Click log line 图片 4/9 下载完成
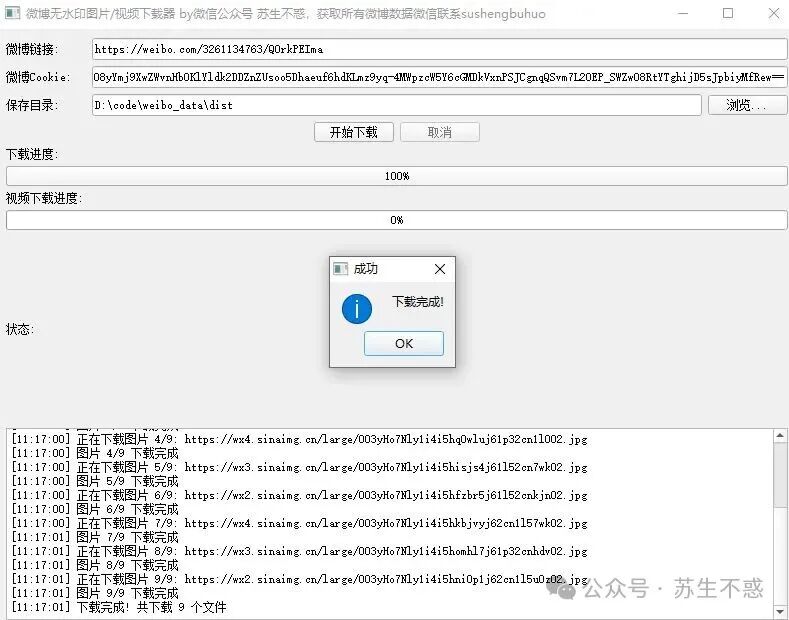Viewport: 789px width, 620px height. [95, 453]
